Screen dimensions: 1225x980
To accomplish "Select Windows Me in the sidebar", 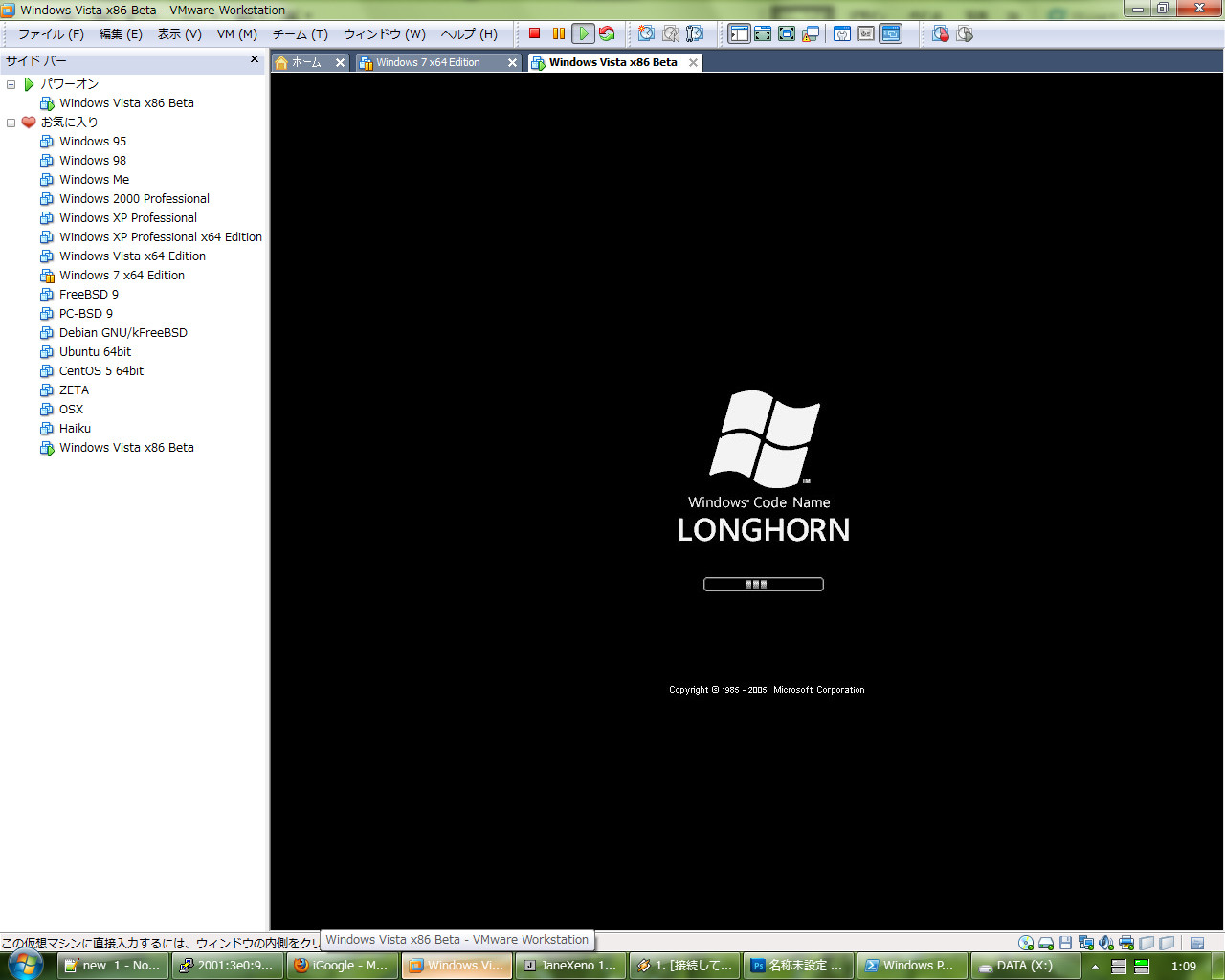I will 94,180.
